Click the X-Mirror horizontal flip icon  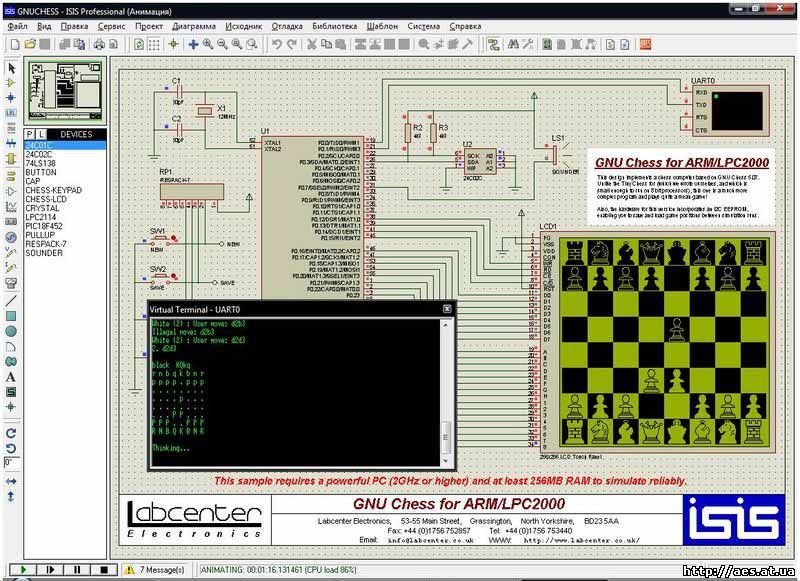pyautogui.click(x=11, y=481)
